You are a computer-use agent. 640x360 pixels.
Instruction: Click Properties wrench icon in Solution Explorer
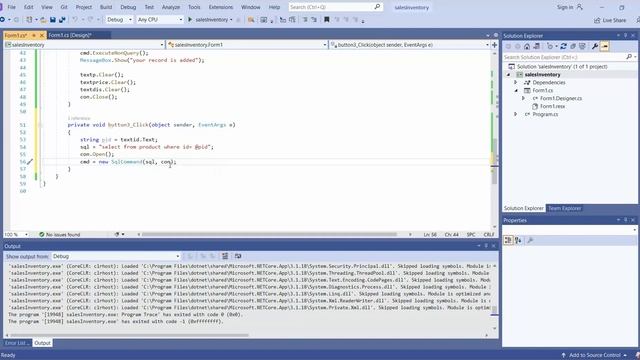pyautogui.click(x=595, y=47)
